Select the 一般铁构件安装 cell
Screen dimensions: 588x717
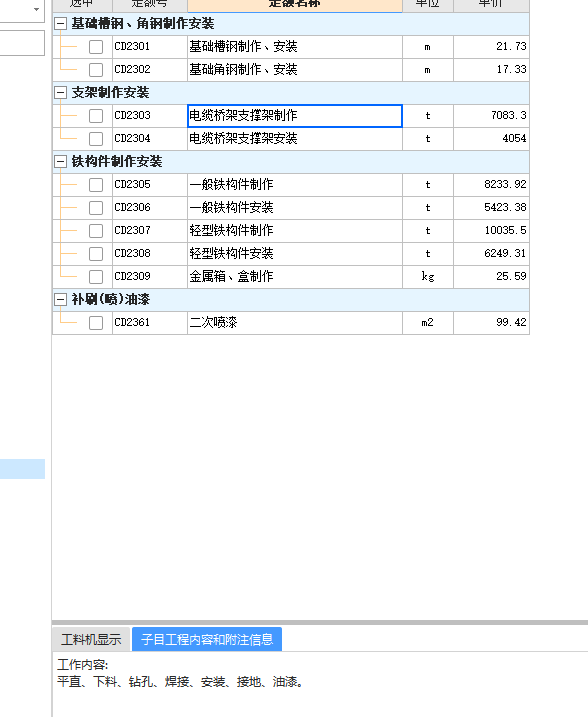tap(295, 208)
